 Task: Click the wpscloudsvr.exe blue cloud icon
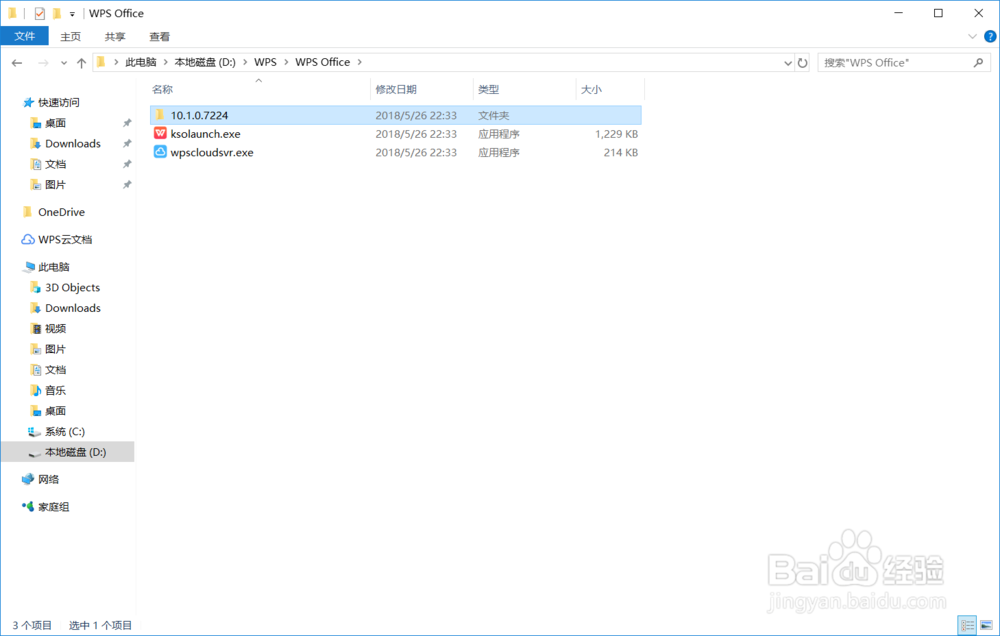[160, 152]
